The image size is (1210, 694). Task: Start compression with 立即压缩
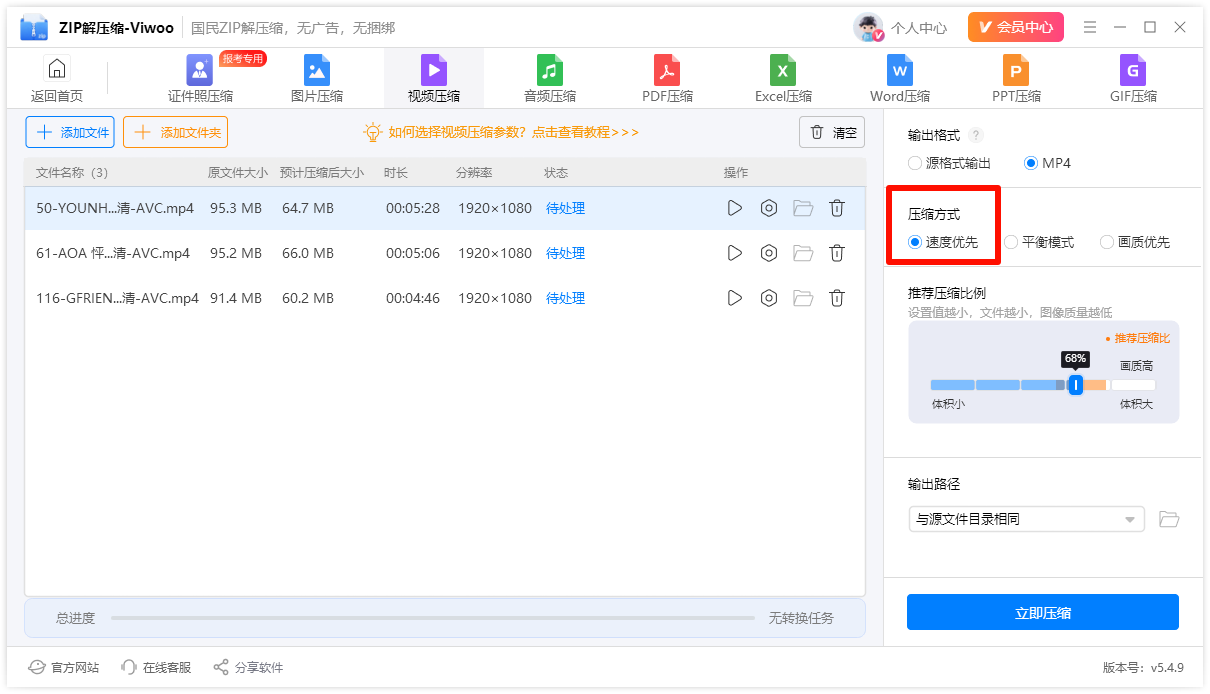click(1043, 613)
